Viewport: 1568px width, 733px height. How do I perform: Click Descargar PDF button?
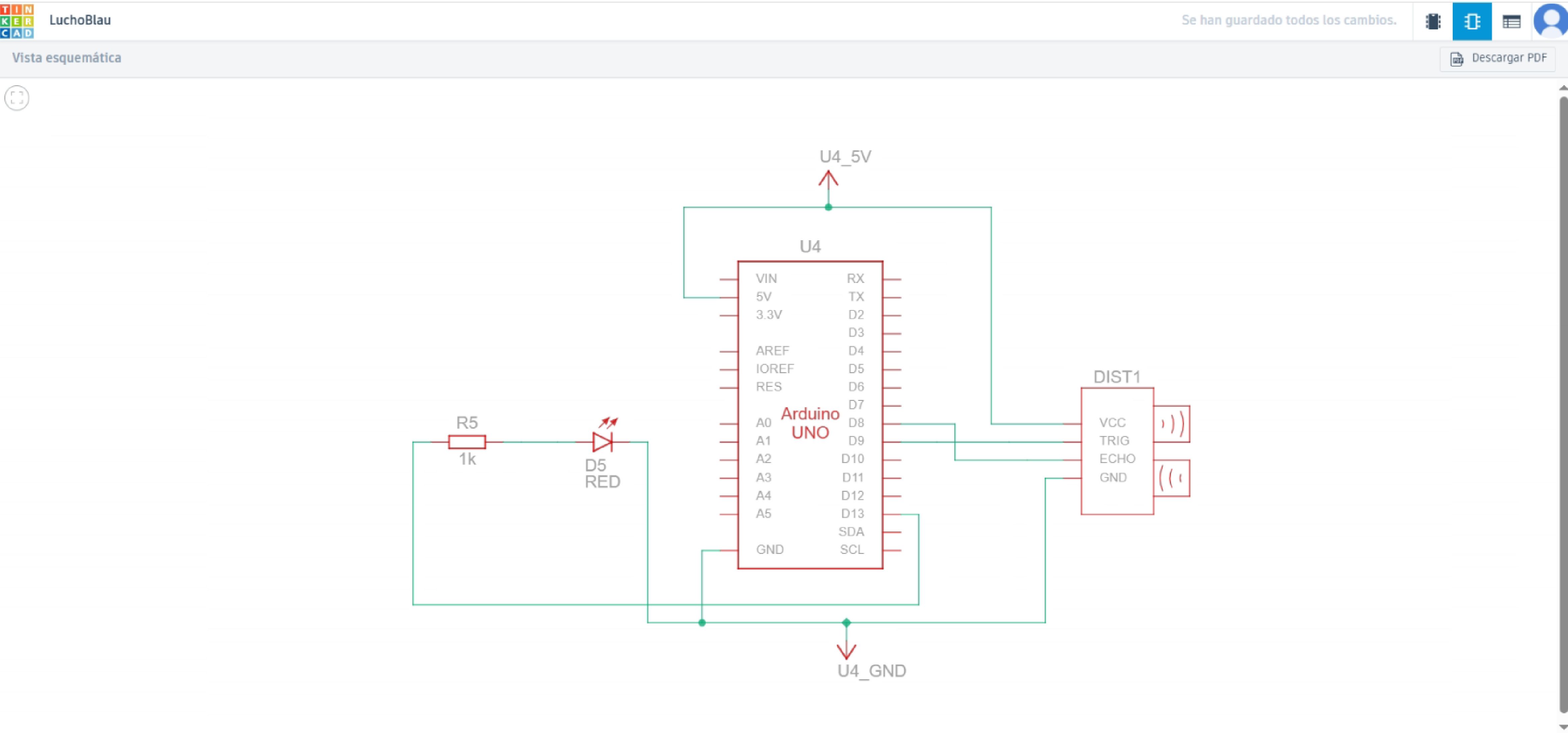pyautogui.click(x=1498, y=58)
